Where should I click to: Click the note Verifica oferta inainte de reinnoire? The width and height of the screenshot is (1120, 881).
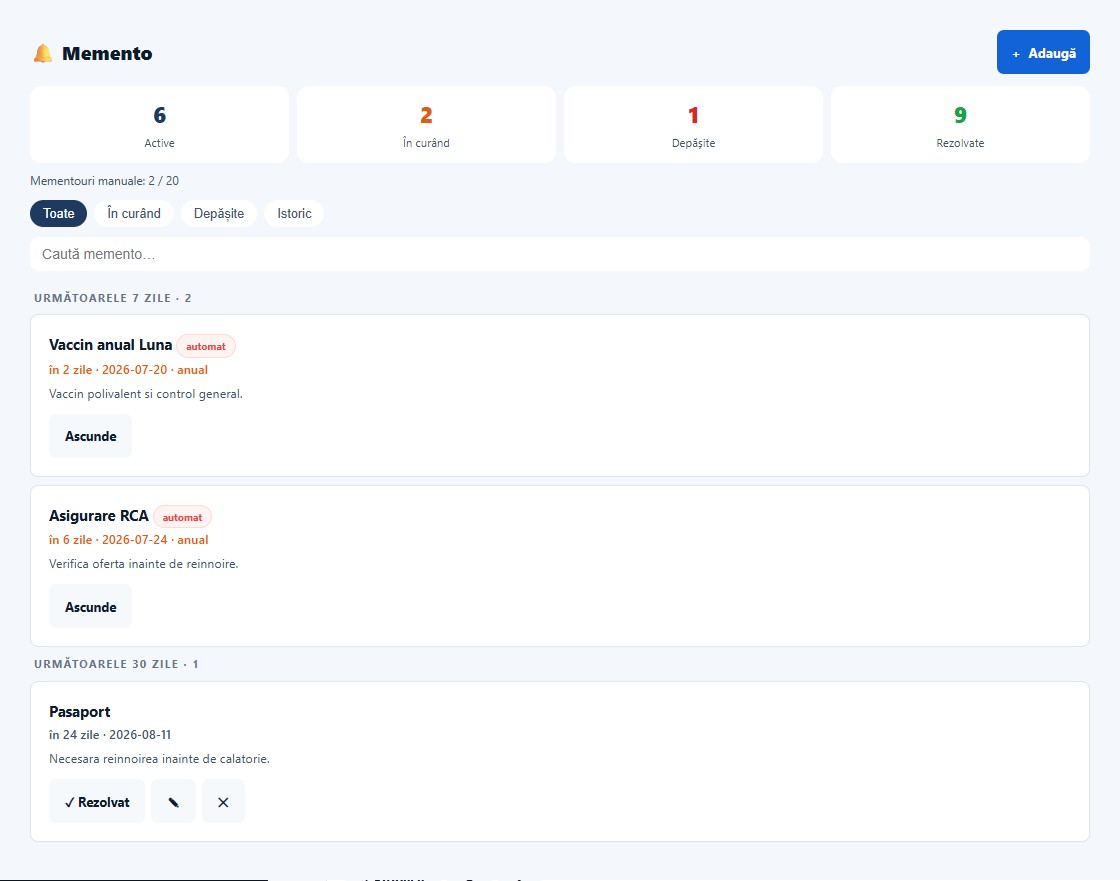[144, 564]
